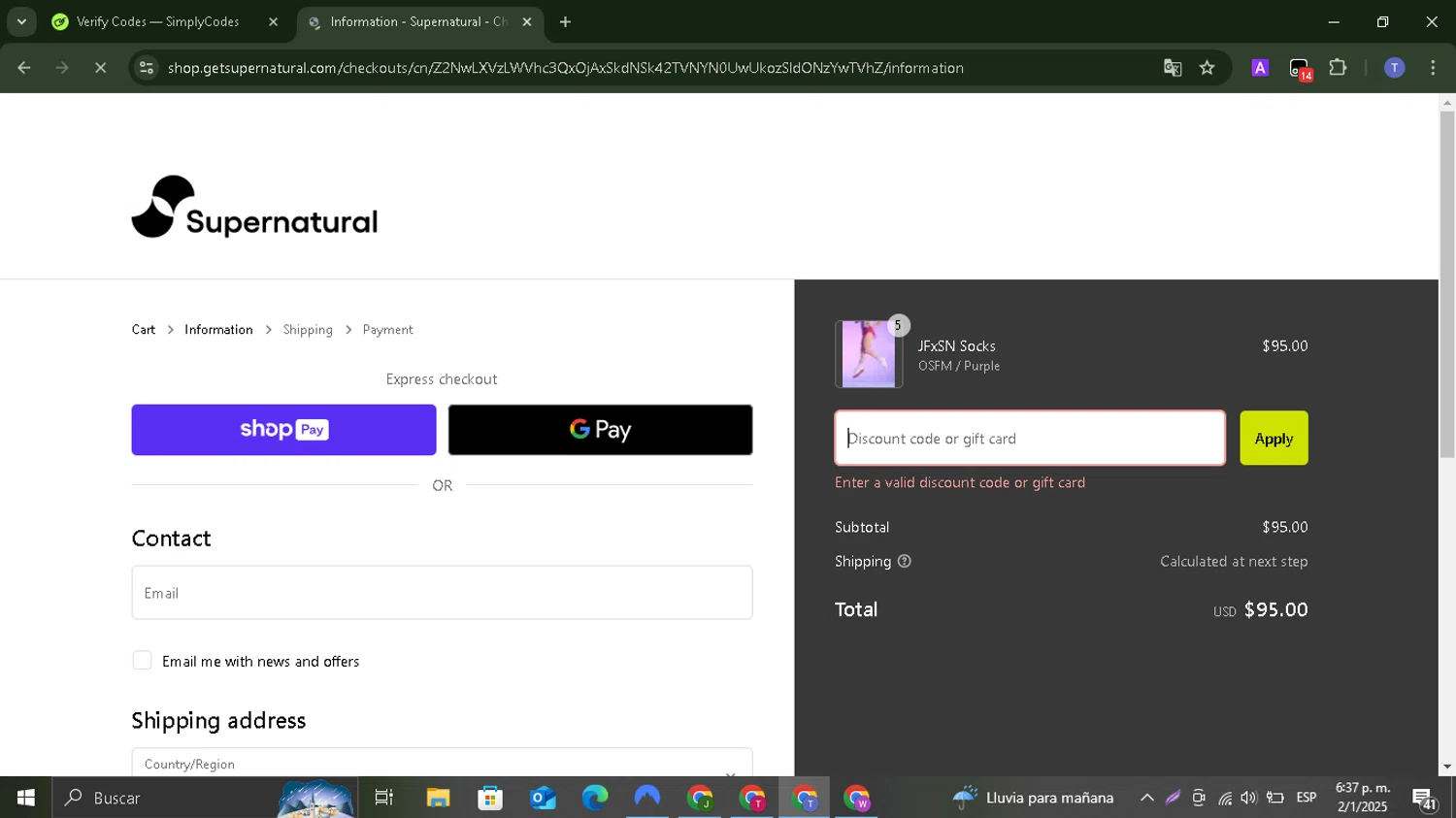Click scrollbar down arrow
1456x818 pixels.
click(1447, 767)
